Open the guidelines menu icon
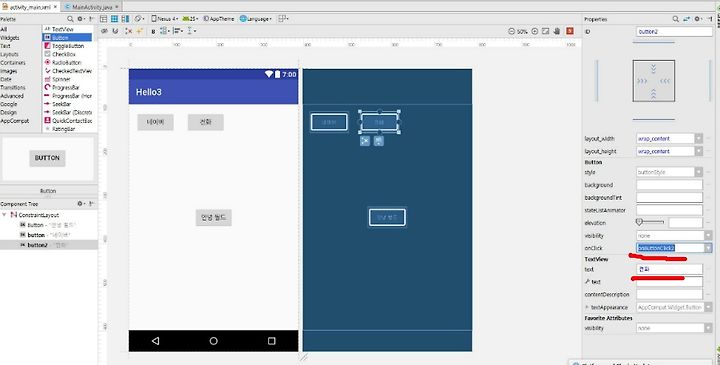Image resolution: width=720 pixels, height=365 pixels. click(x=191, y=31)
